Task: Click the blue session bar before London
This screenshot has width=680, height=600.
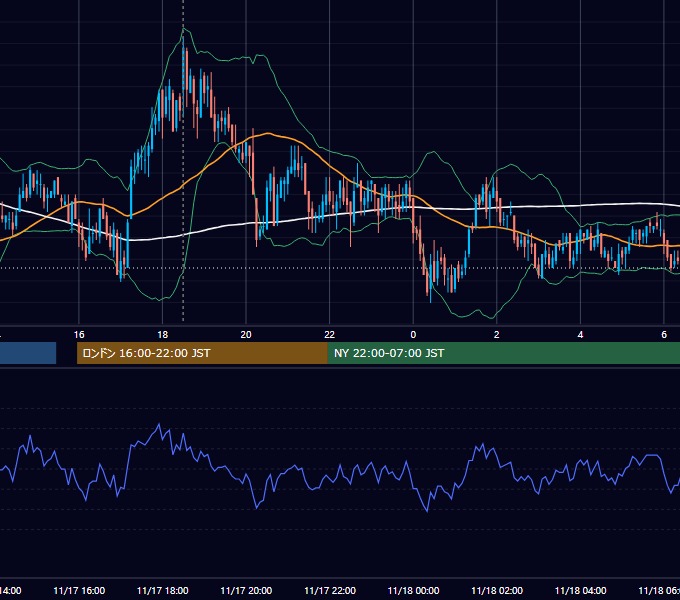Action: coord(28,353)
